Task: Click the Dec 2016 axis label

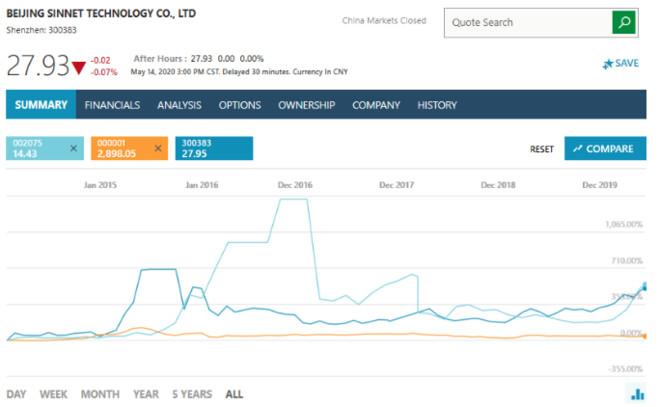Action: pos(295,185)
